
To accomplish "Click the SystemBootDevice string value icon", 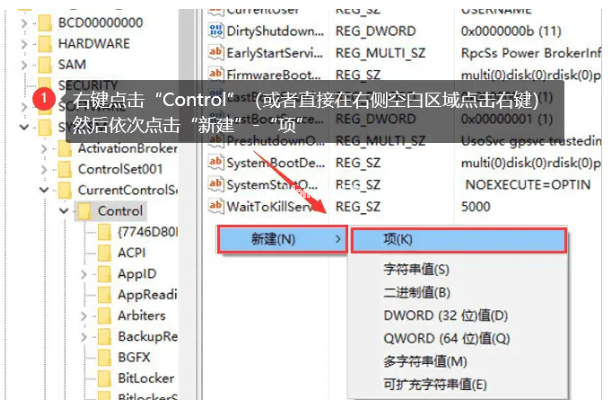I will pos(215,162).
